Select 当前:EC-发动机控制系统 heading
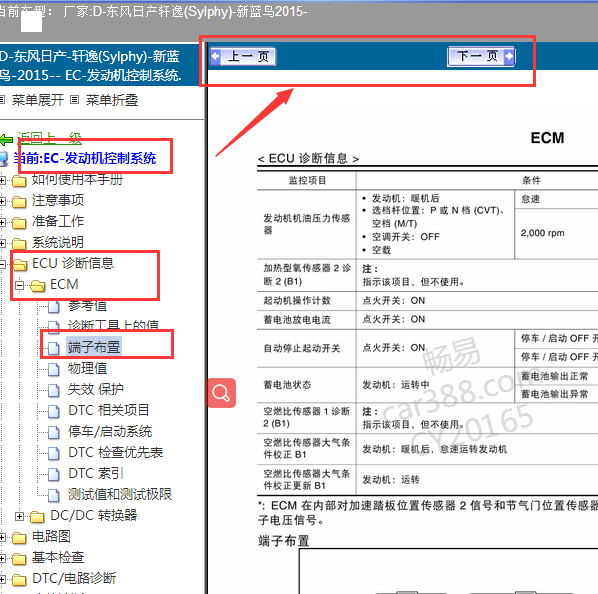The width and height of the screenshot is (598, 594). pos(85,158)
